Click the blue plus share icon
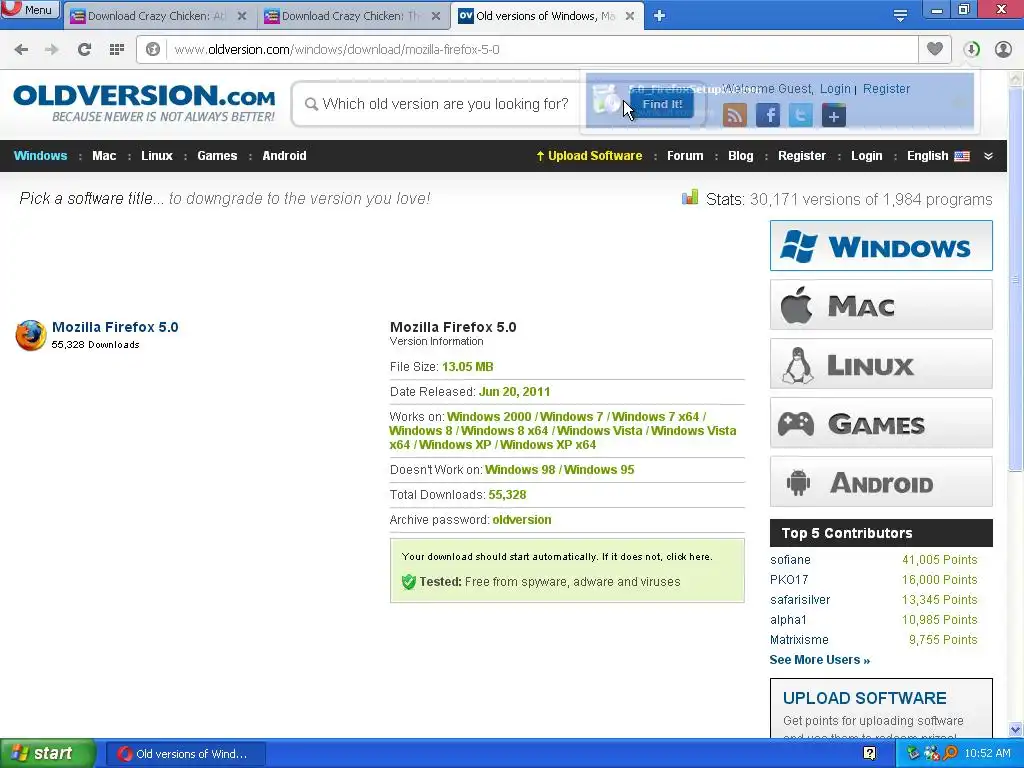1024x768 pixels. pos(834,116)
